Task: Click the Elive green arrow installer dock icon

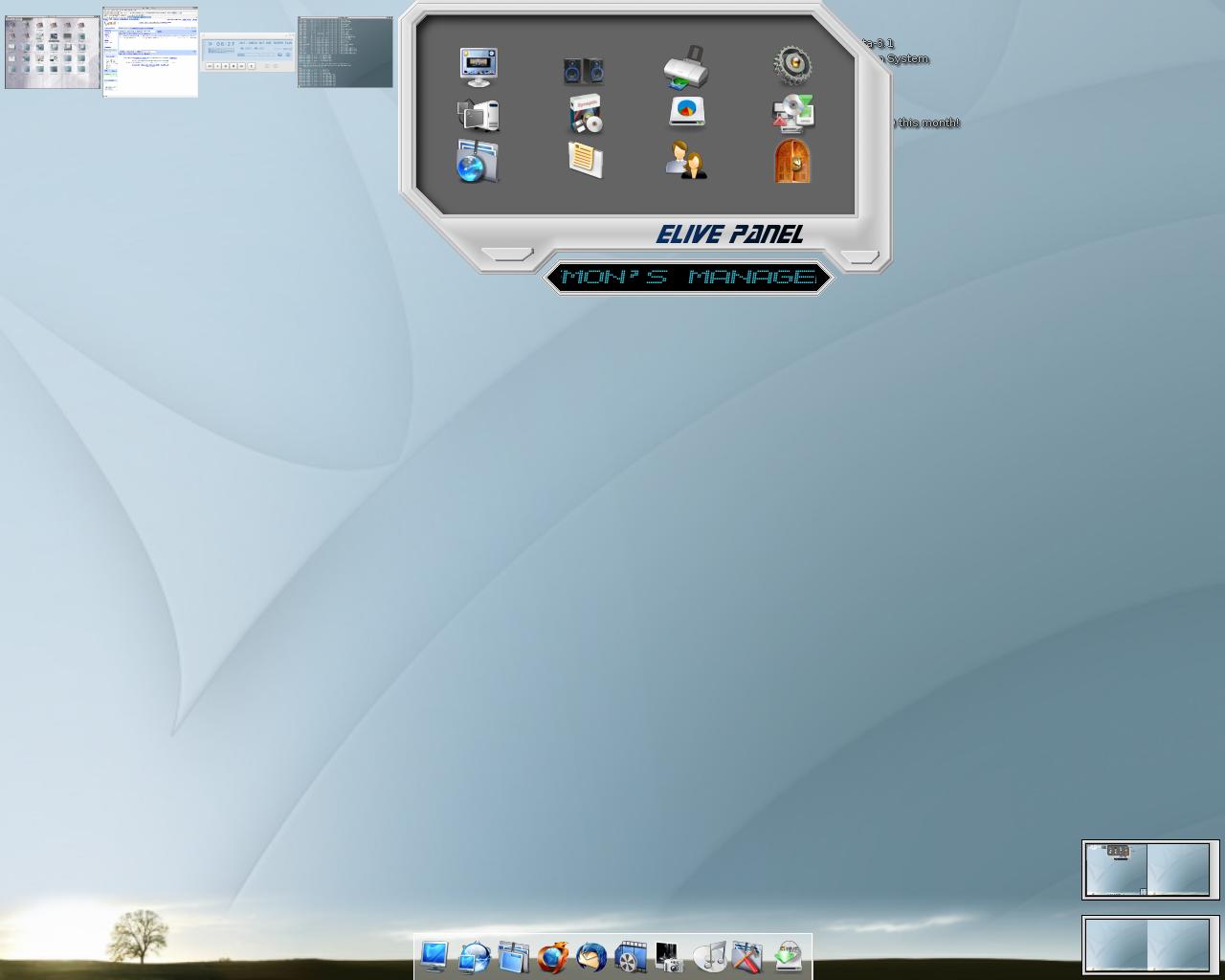Action: 788,956
